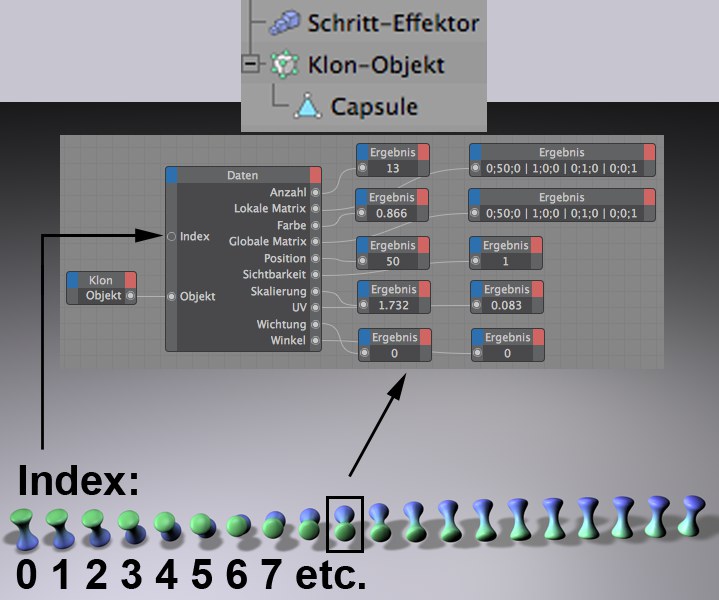Click the Wichtung output port
Screen dimensions: 719x600
(315, 324)
